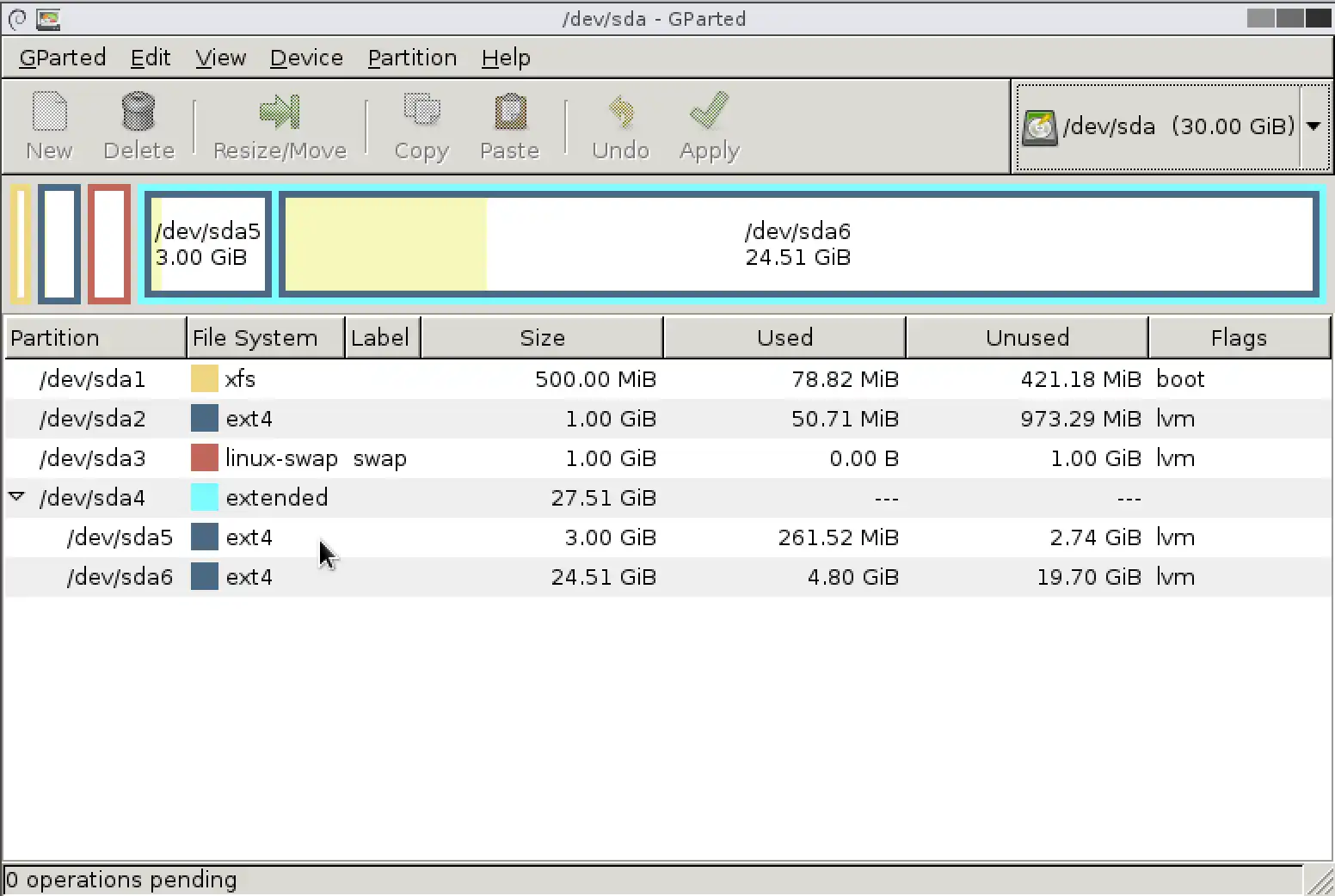The image size is (1335, 896).
Task: Click the 500.00 MiB size value
Action: (x=595, y=379)
